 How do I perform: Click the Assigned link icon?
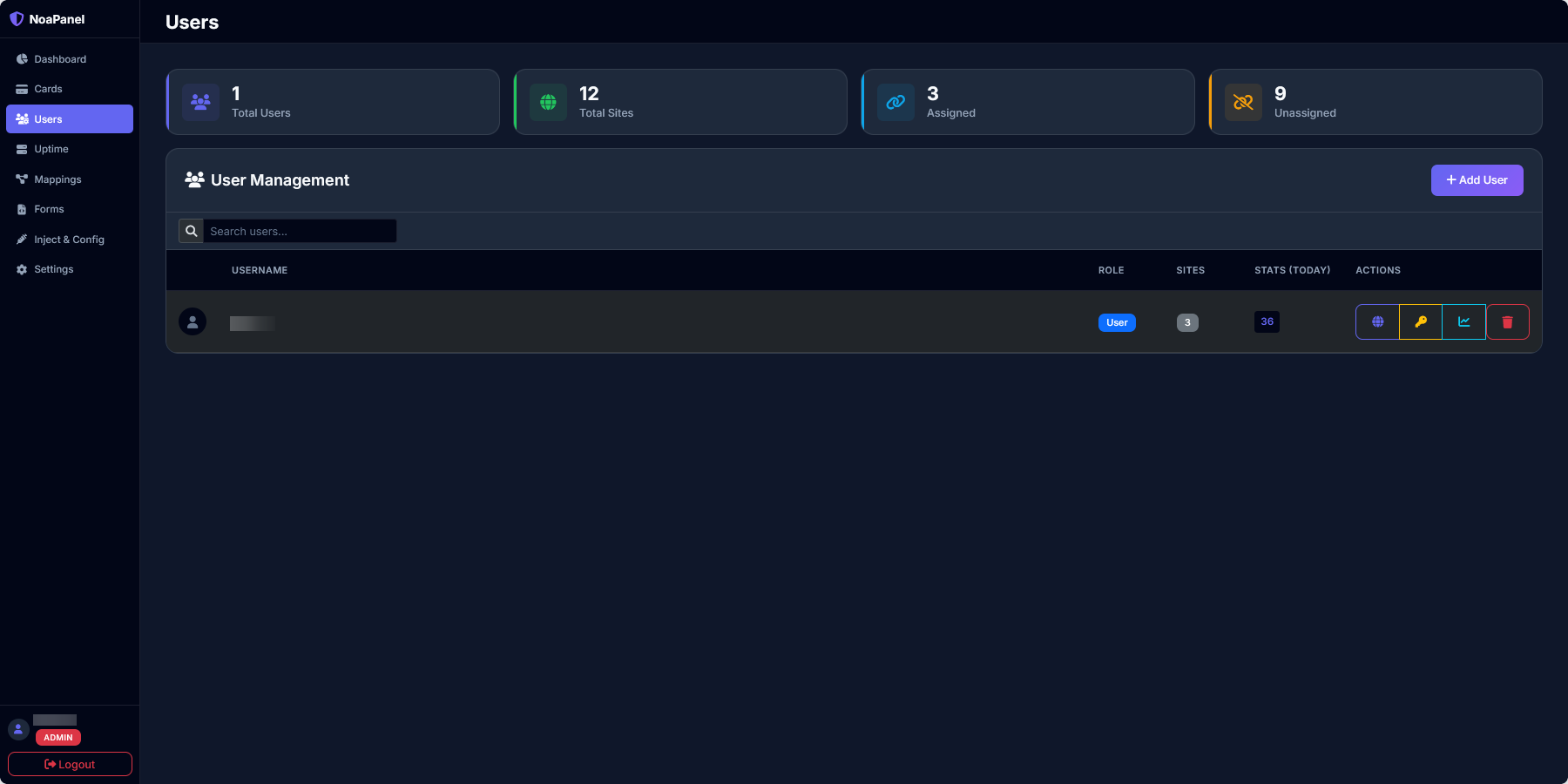tap(896, 102)
